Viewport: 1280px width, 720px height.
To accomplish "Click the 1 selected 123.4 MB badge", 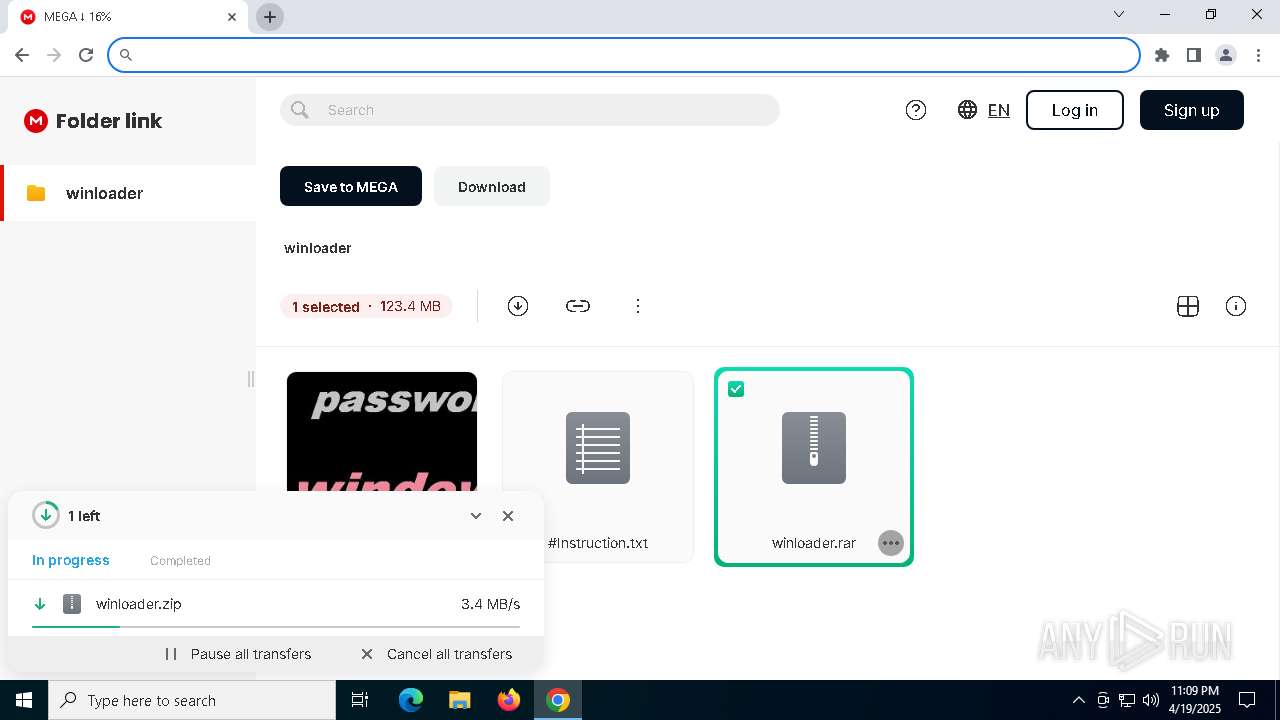I will tap(366, 306).
